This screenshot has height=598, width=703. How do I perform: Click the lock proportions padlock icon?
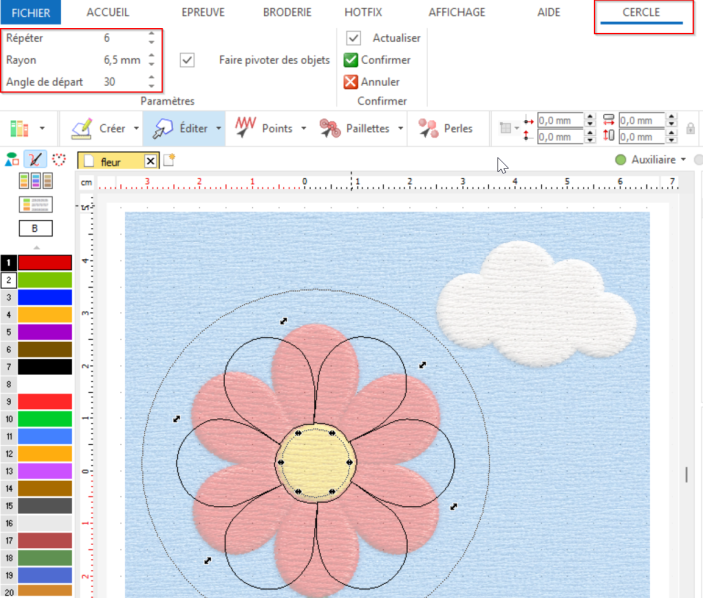coord(690,128)
